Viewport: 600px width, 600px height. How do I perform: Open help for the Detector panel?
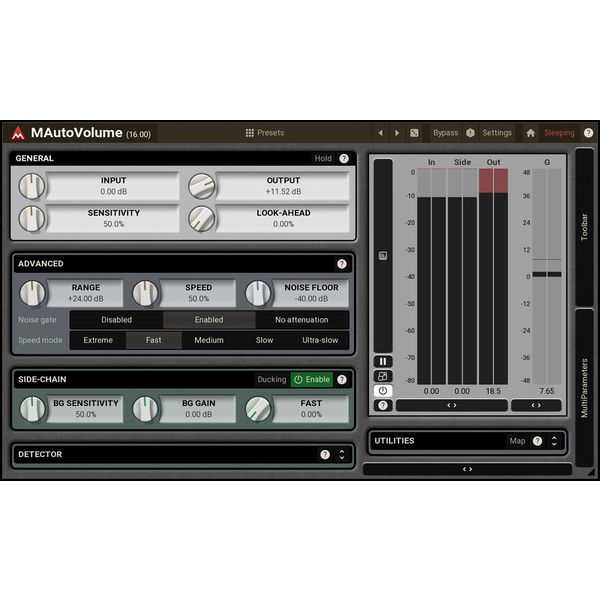[x=325, y=455]
